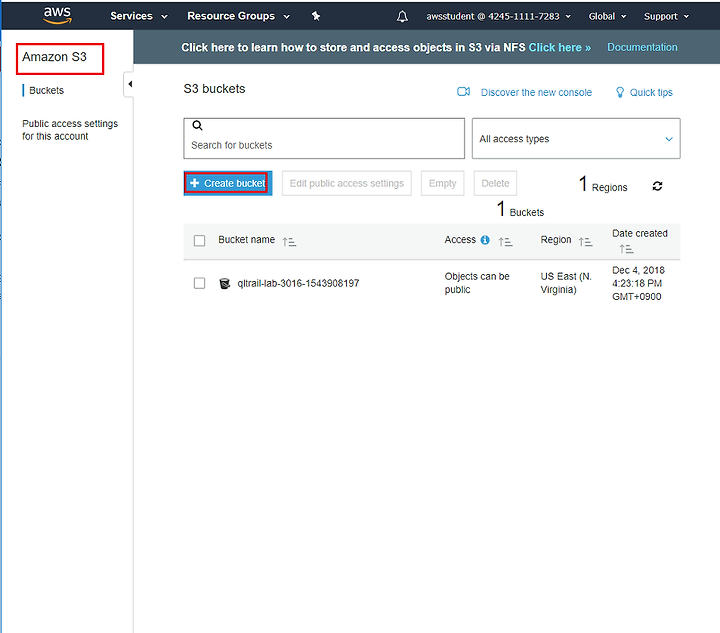Open bucket qltrail-lab-3016-1543908197
Viewport: 720px width, 633px height.
coord(298,283)
